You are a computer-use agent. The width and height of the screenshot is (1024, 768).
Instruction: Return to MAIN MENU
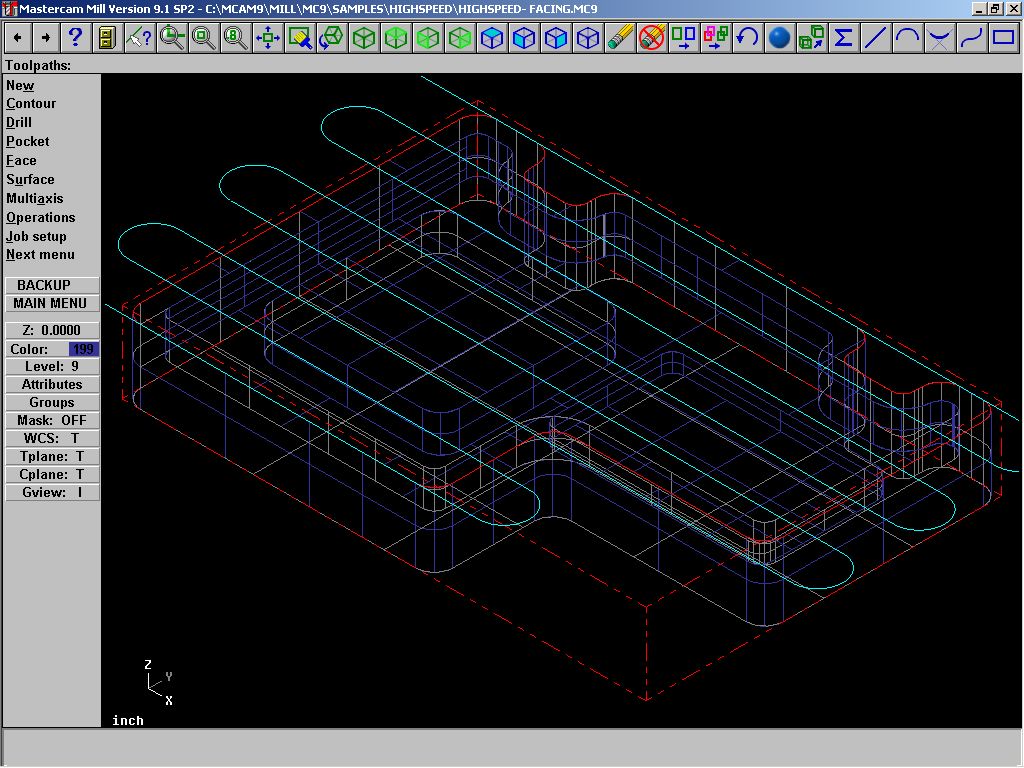52,304
